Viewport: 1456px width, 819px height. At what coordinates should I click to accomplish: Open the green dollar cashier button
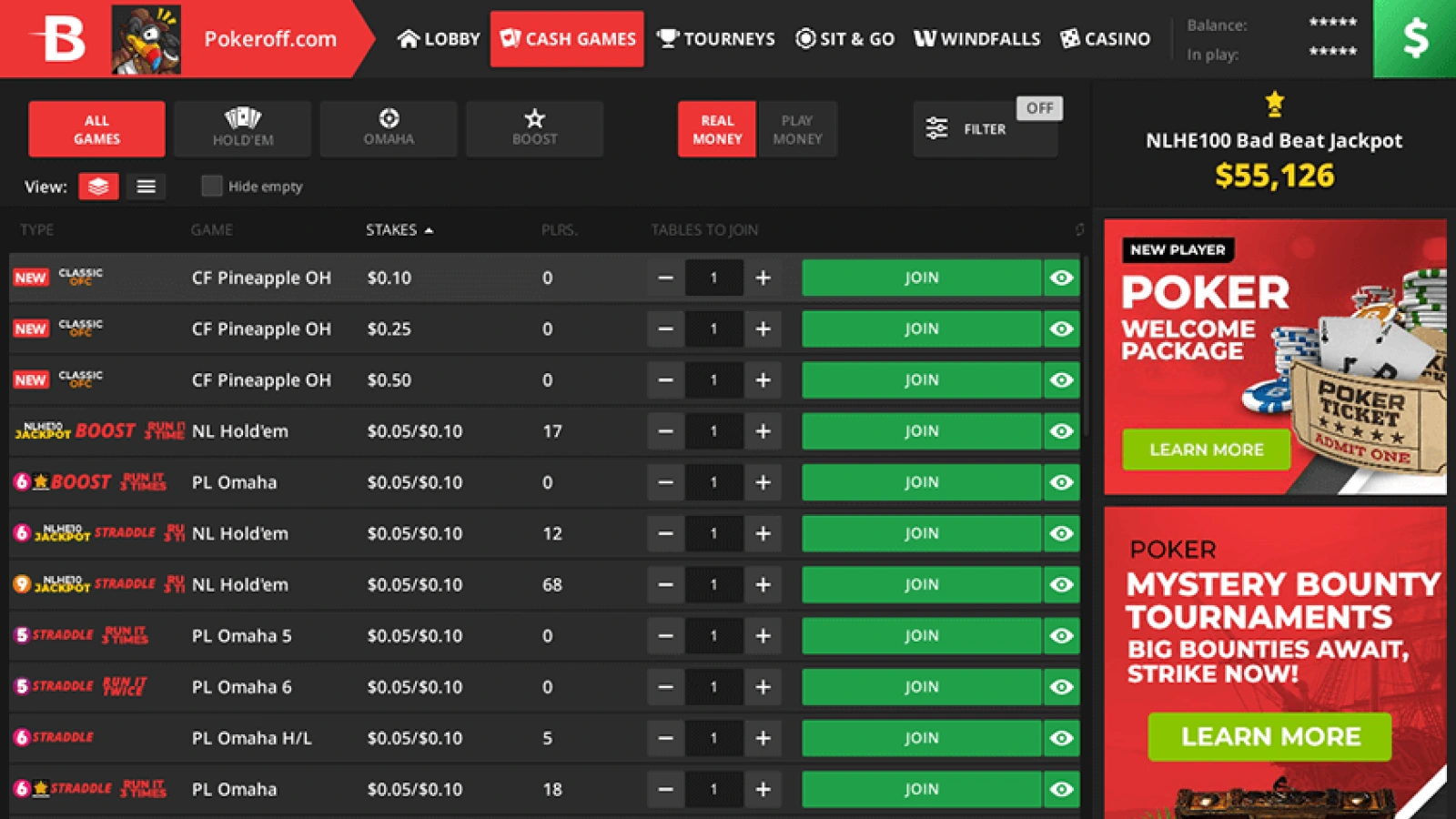pos(1414,38)
